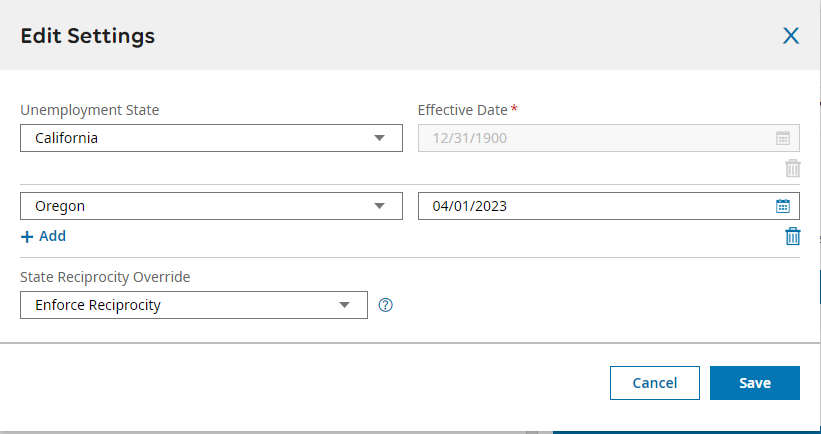The width and height of the screenshot is (821, 434).
Task: Click the greyed-out trash icon for California row
Action: coord(792,168)
